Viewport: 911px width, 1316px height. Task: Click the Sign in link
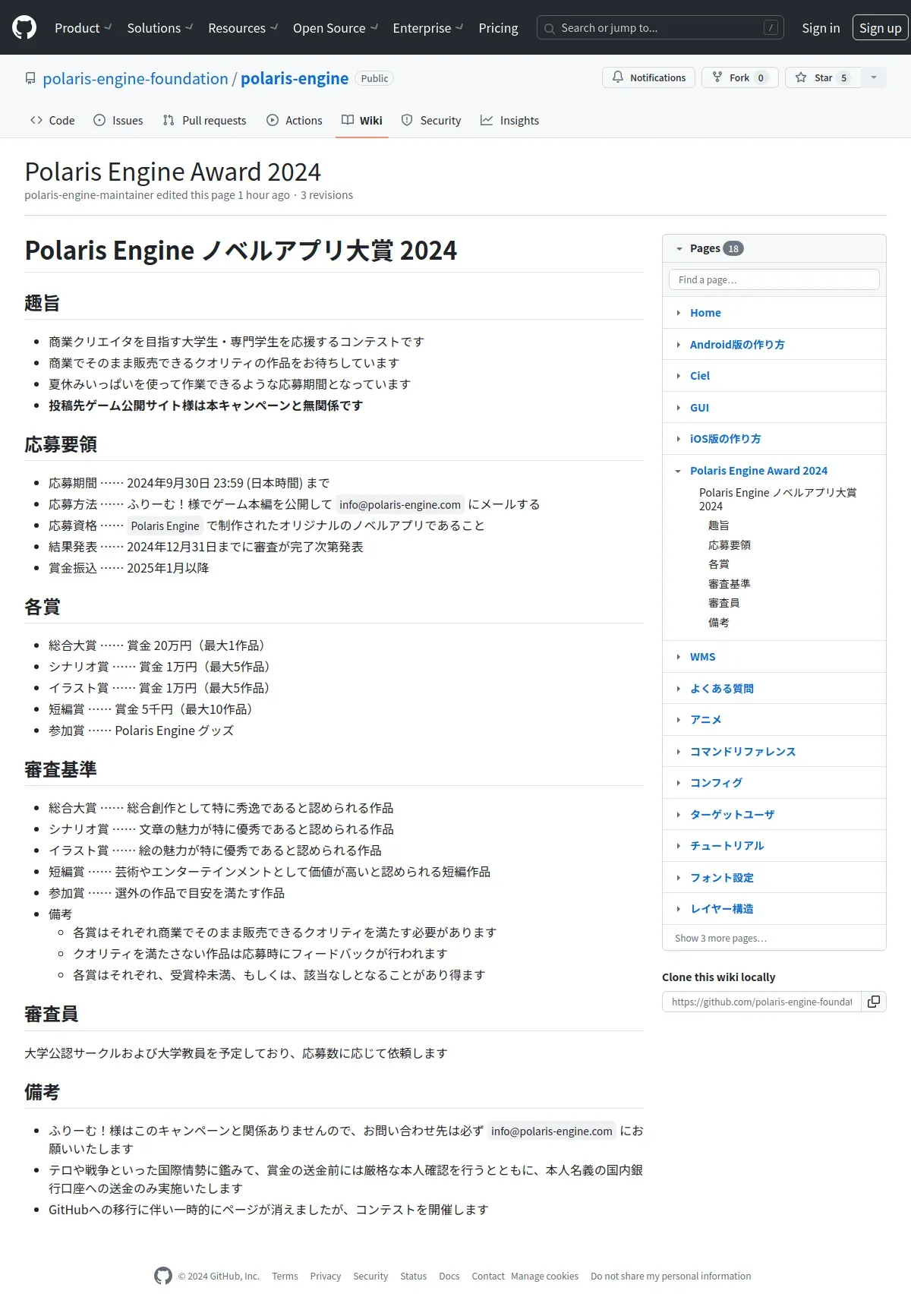[x=821, y=28]
